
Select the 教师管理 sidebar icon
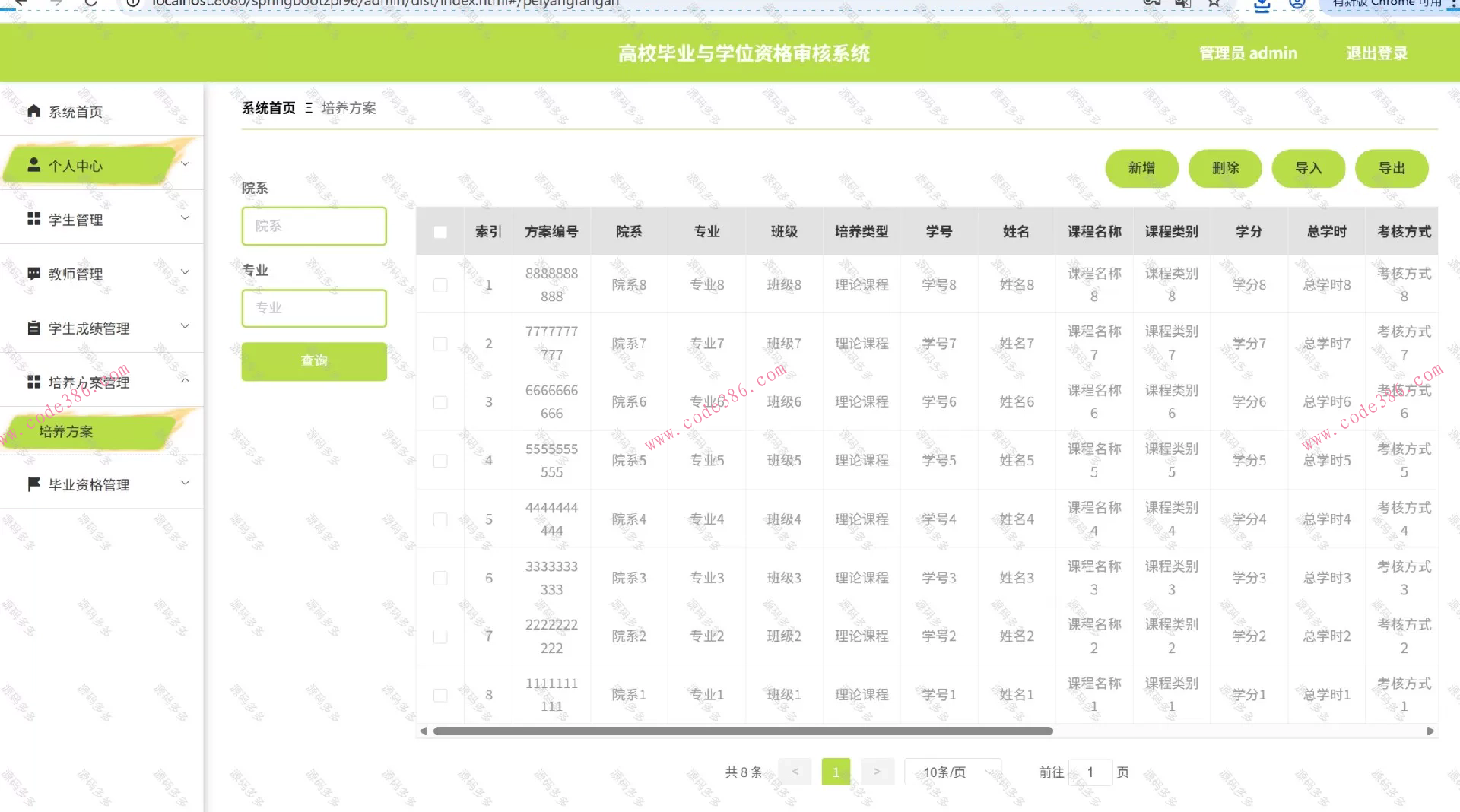click(33, 273)
